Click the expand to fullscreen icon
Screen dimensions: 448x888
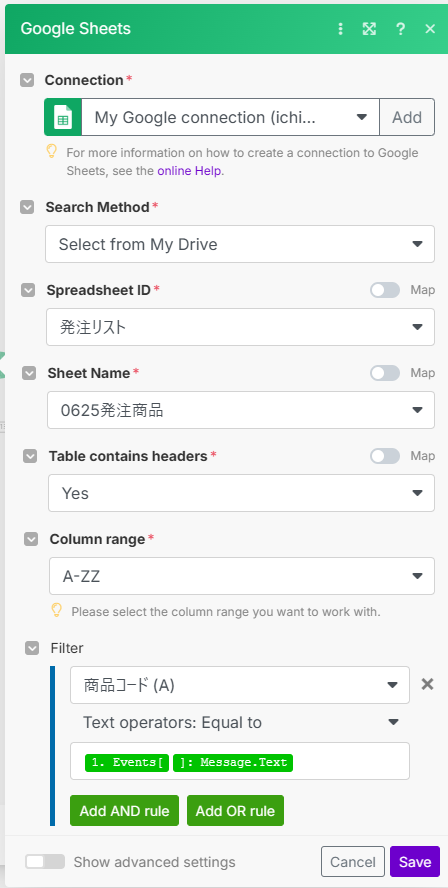coord(369,29)
